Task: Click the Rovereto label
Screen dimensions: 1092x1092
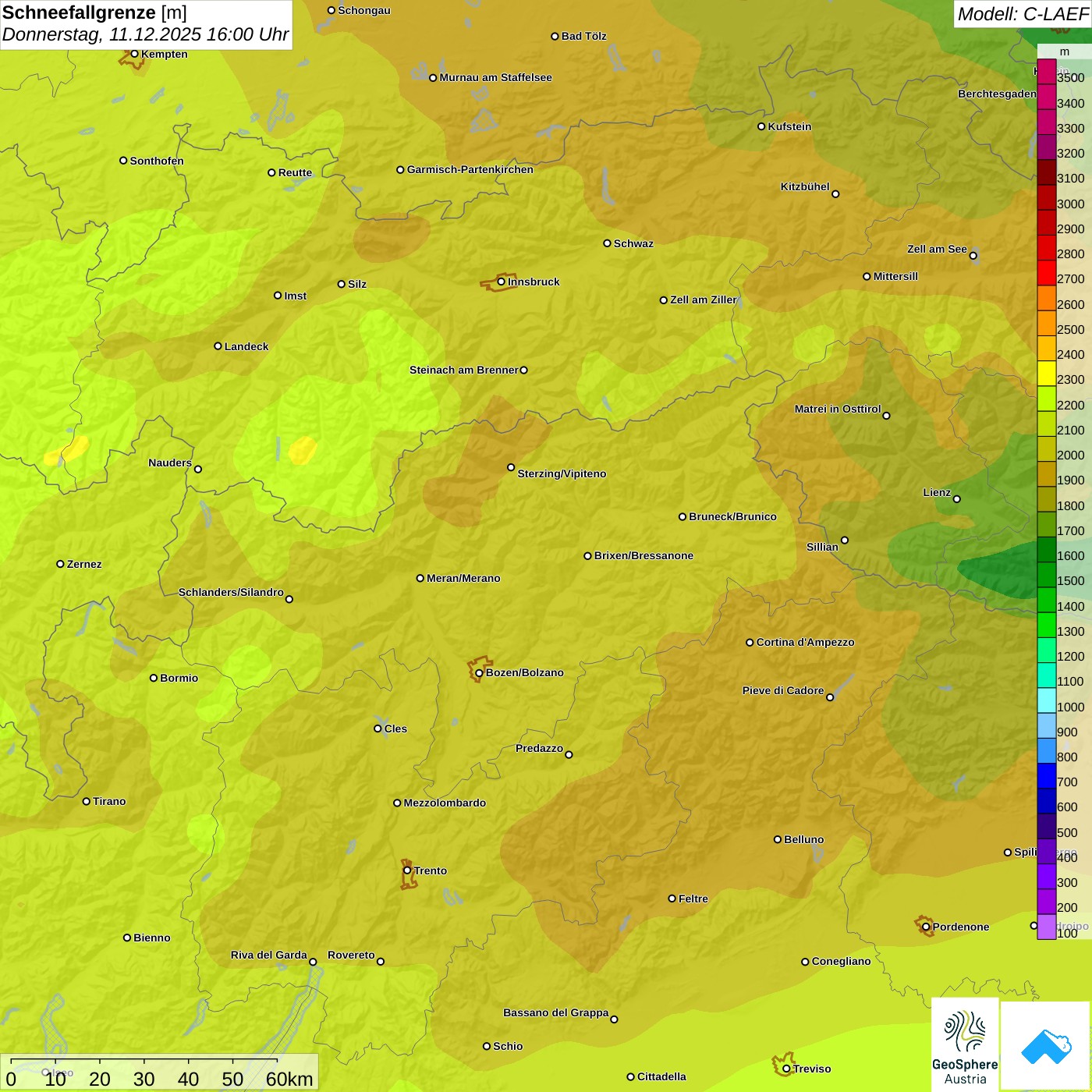Action: click(x=351, y=955)
